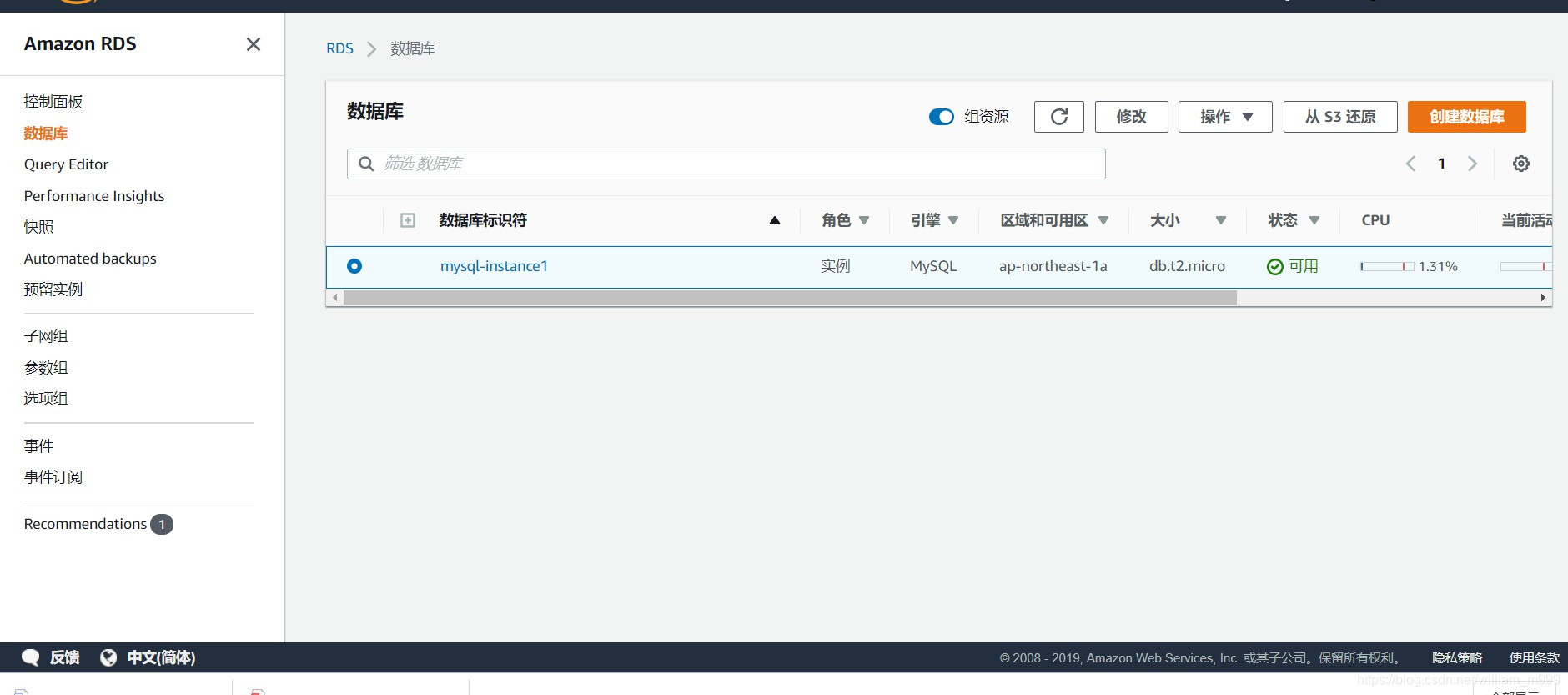Open the 区域和可用区 column dropdown

1103,220
